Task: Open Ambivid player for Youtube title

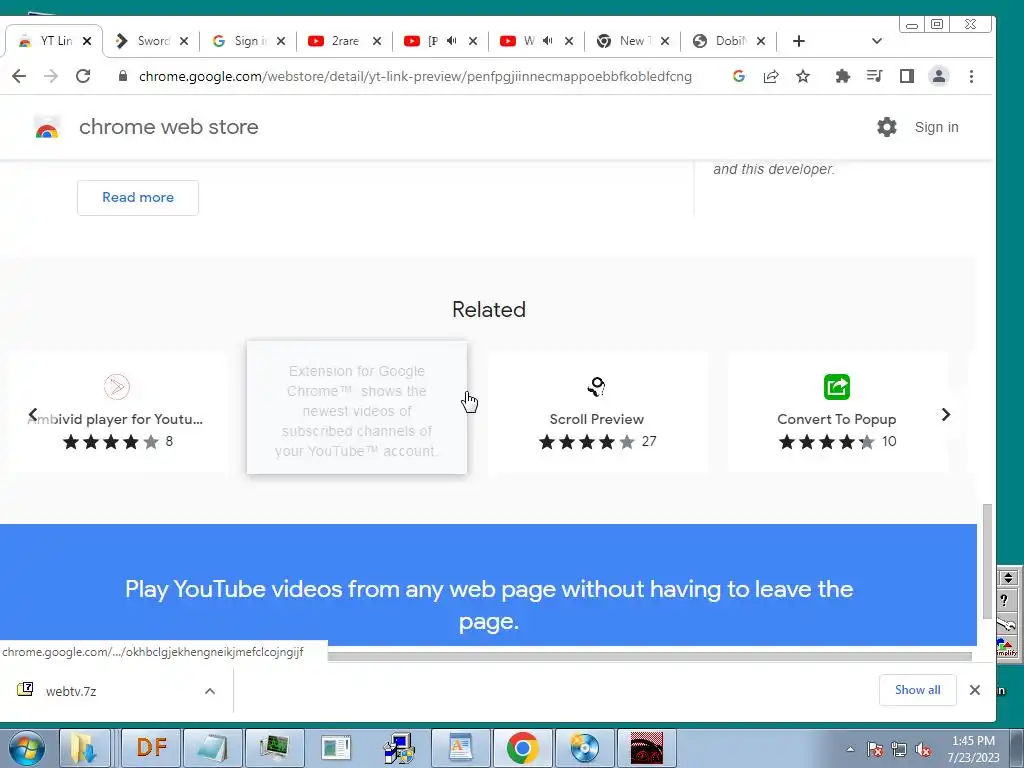Action: (116, 419)
